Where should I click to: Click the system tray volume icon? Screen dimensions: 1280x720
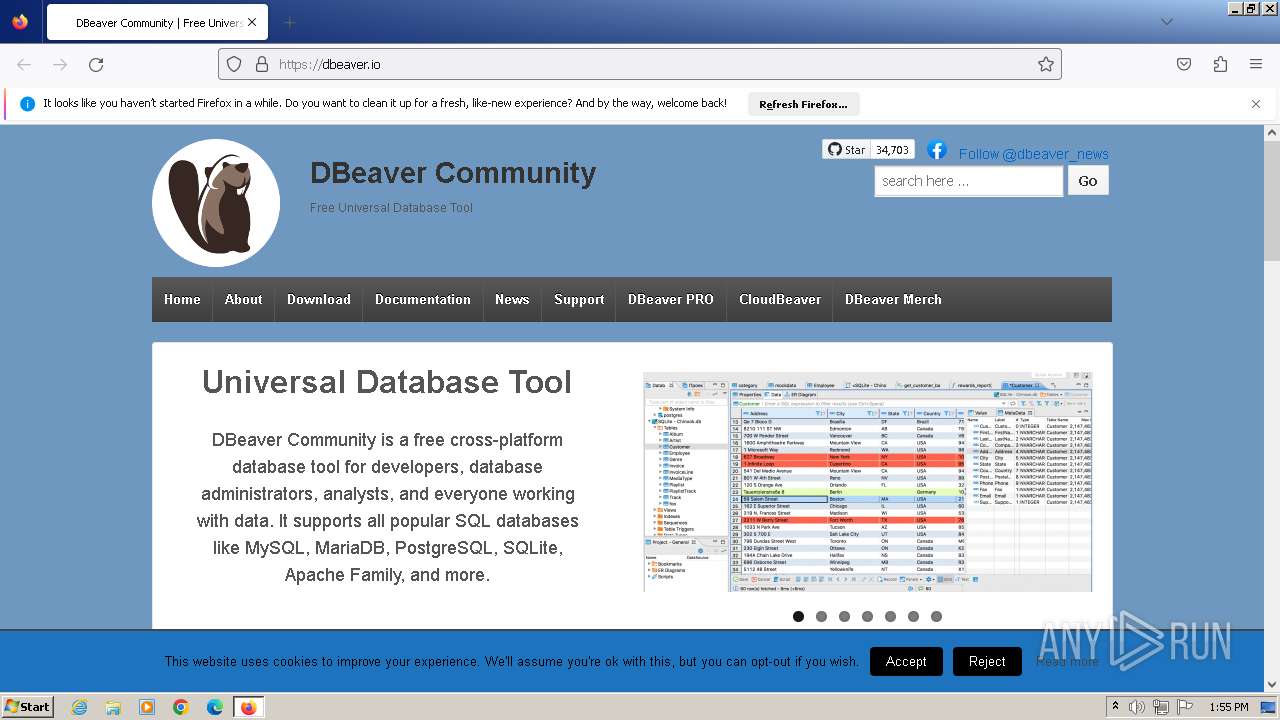pos(1137,707)
